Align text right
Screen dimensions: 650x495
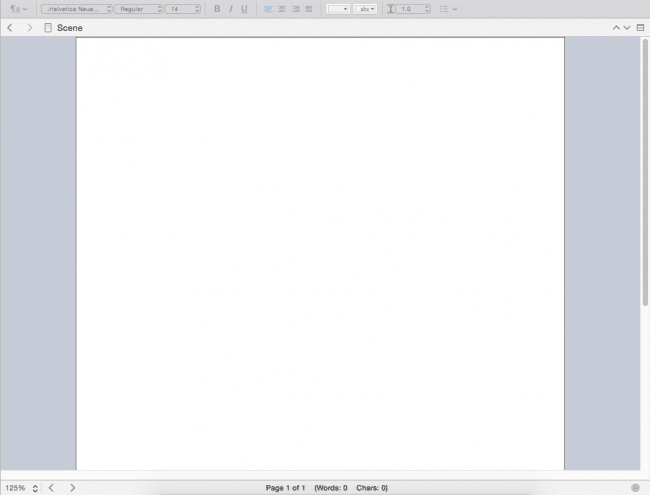tap(296, 9)
